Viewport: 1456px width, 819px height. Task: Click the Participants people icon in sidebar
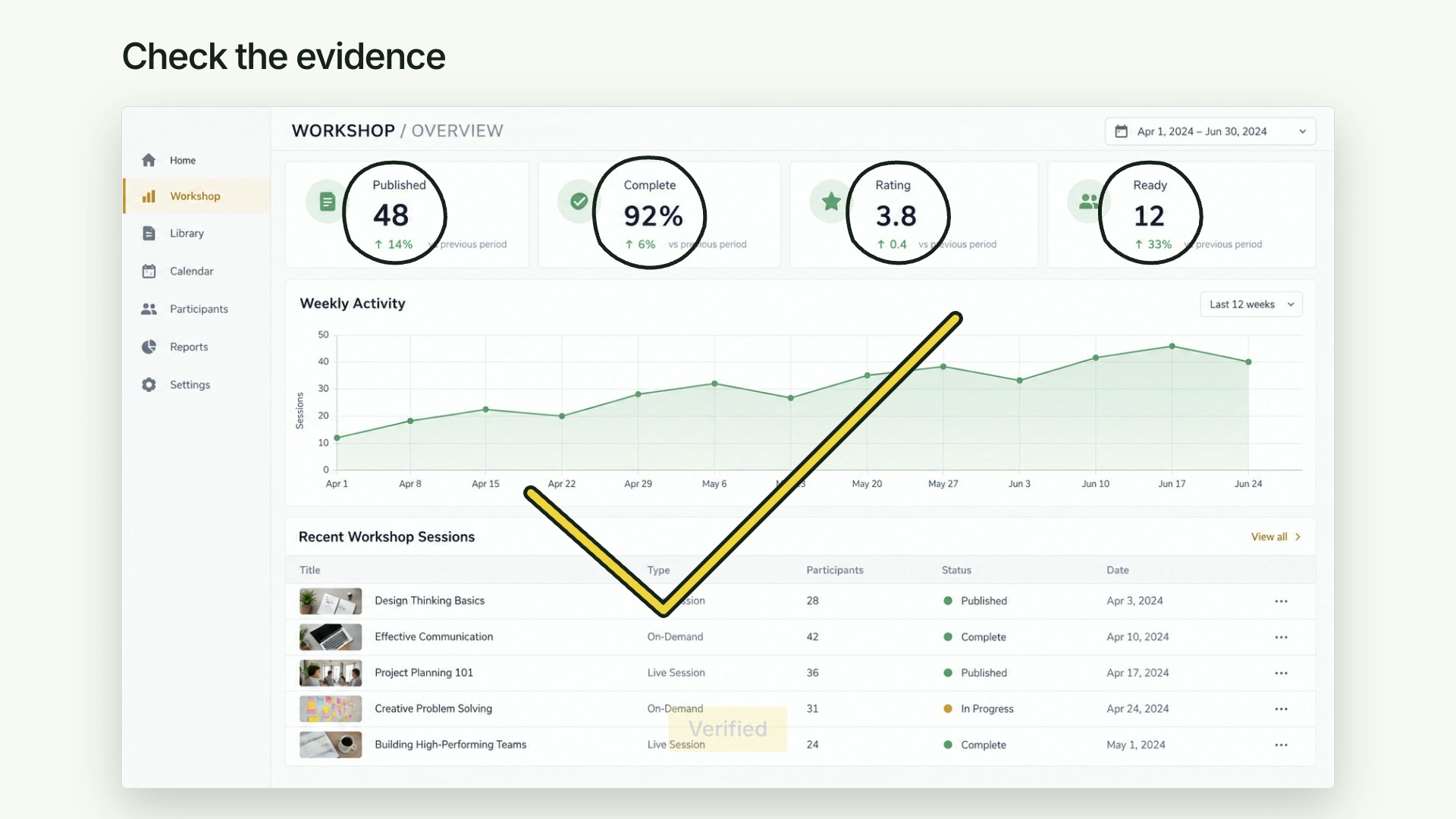(x=149, y=309)
